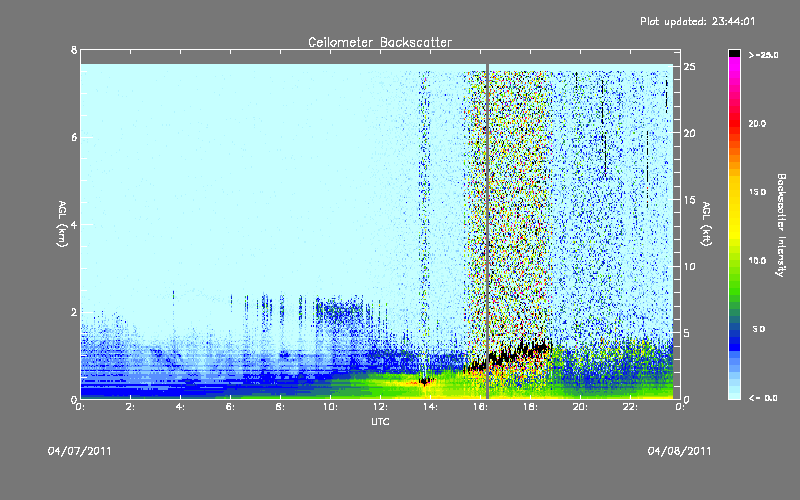The image size is (800, 500).
Task: Click the 'Backscatter Intensity' colorbar label
Action: pyautogui.click(x=781, y=225)
